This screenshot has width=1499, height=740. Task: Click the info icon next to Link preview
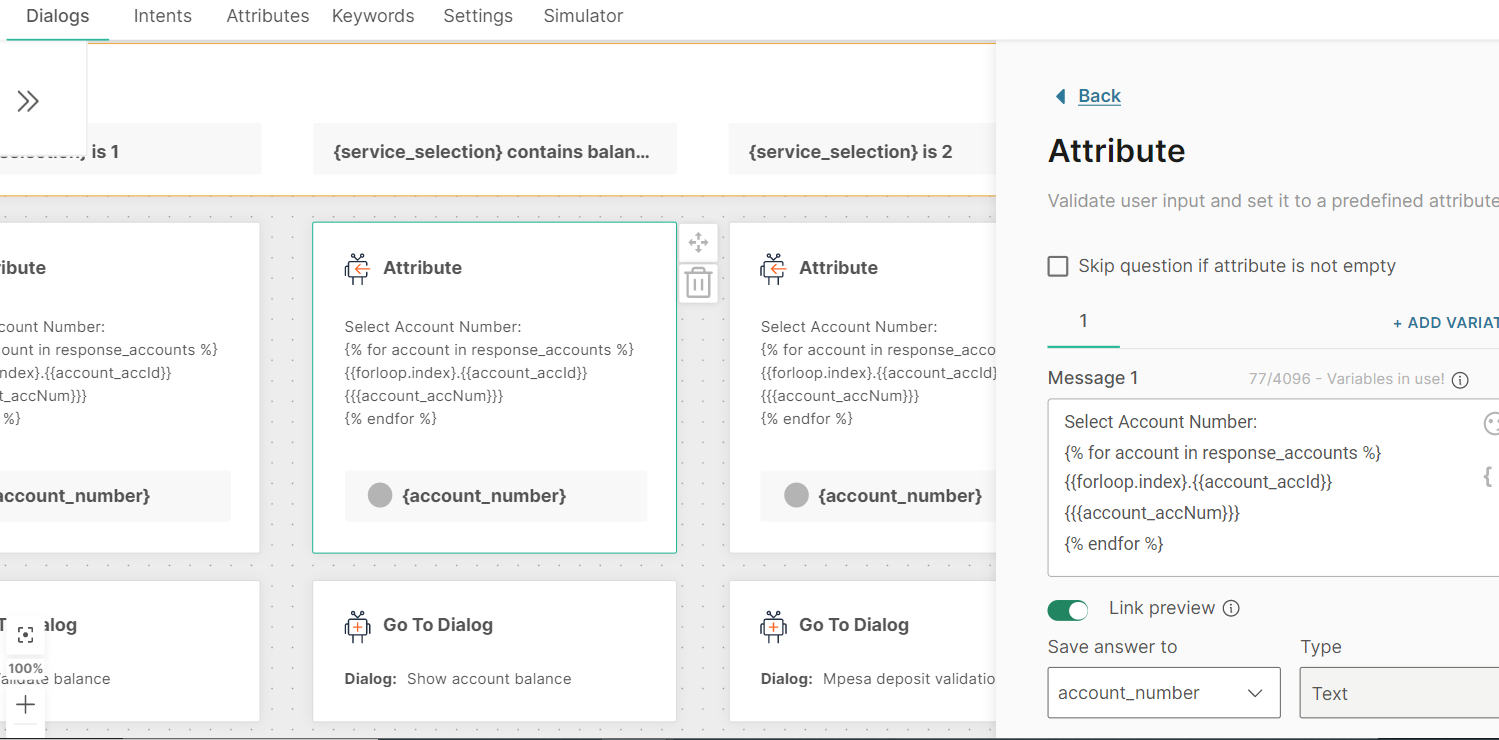[1232, 608]
